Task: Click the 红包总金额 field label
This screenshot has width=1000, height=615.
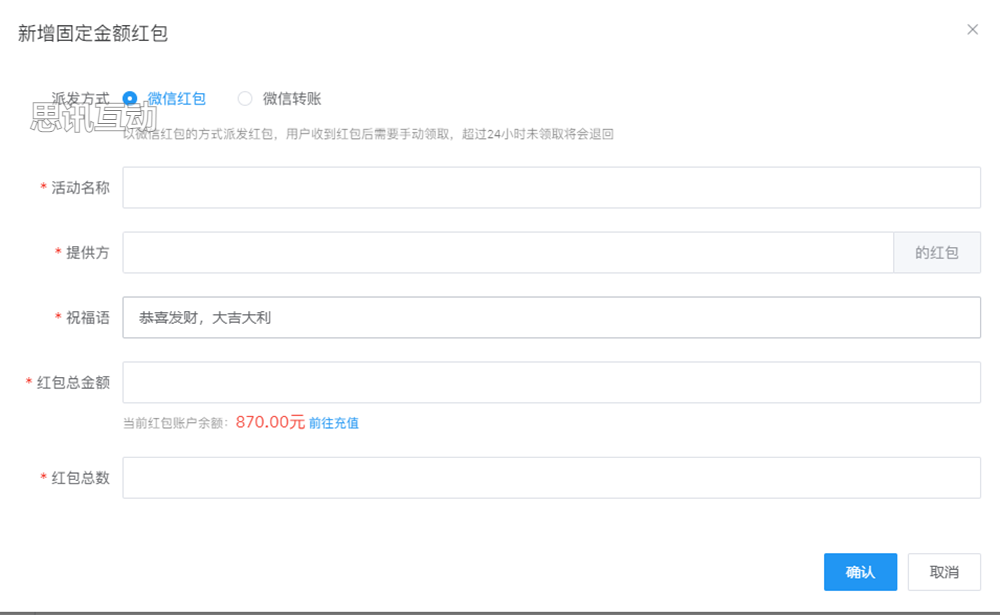Action: pyautogui.click(x=73, y=383)
